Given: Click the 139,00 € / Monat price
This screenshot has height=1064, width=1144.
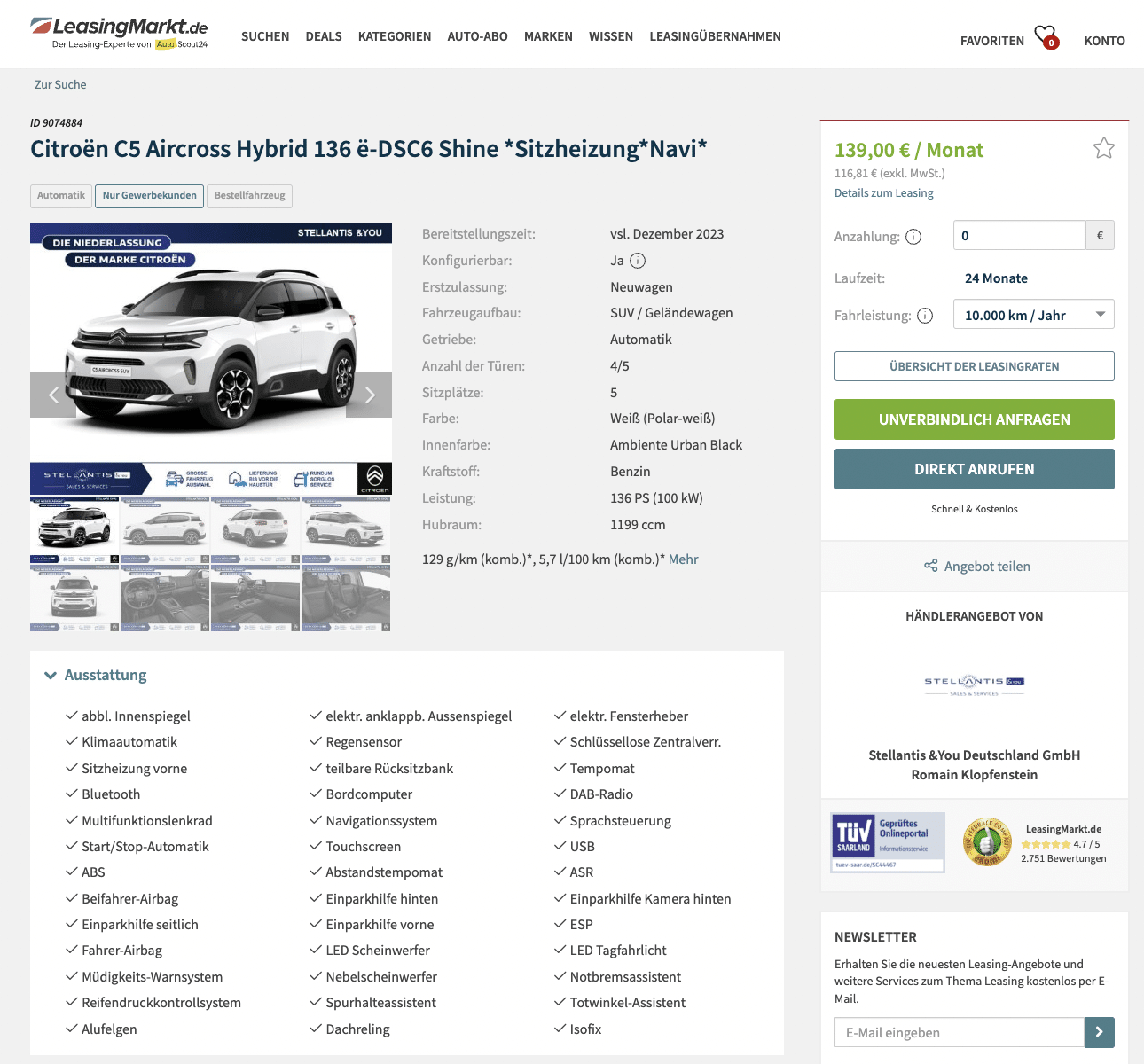Looking at the screenshot, I should tap(909, 150).
